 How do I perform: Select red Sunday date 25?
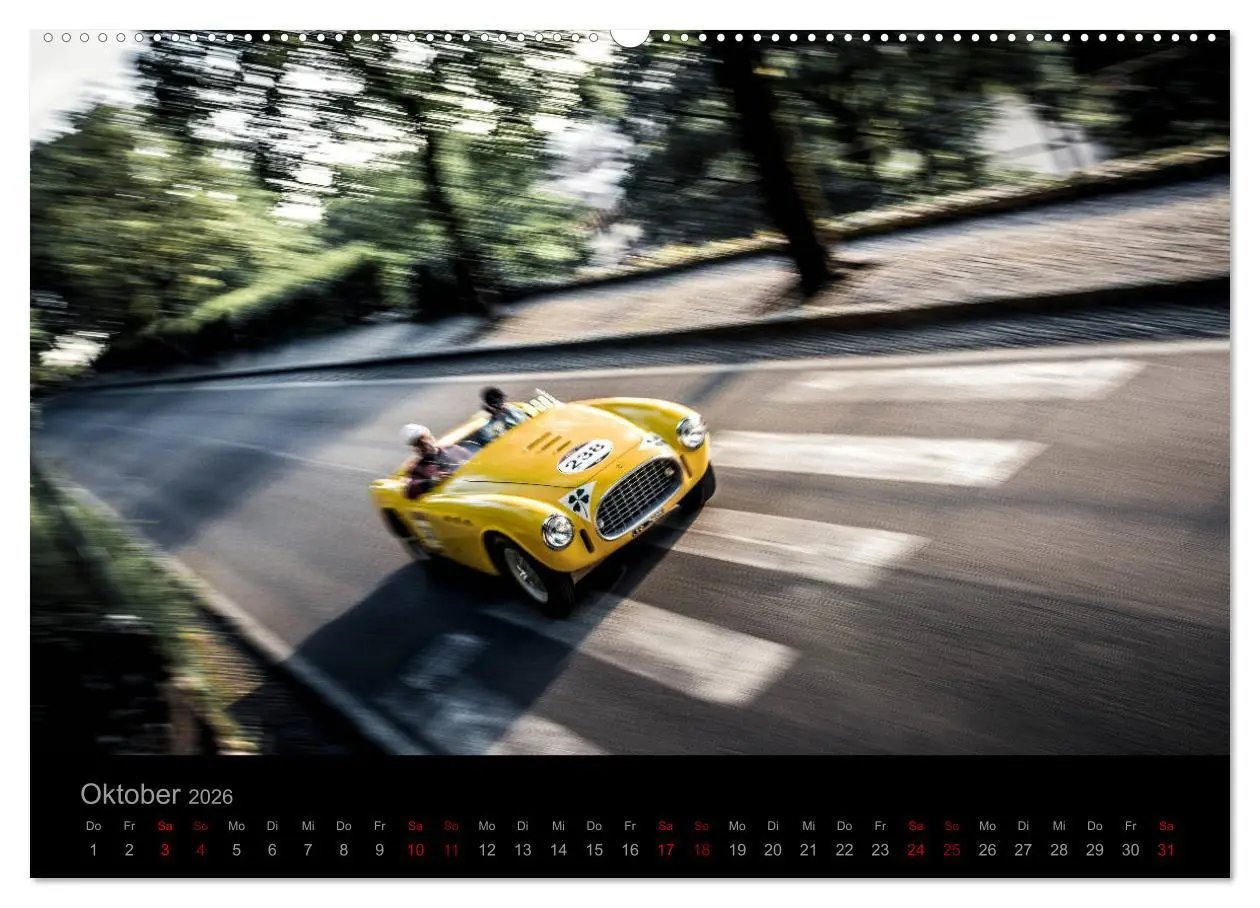point(952,850)
